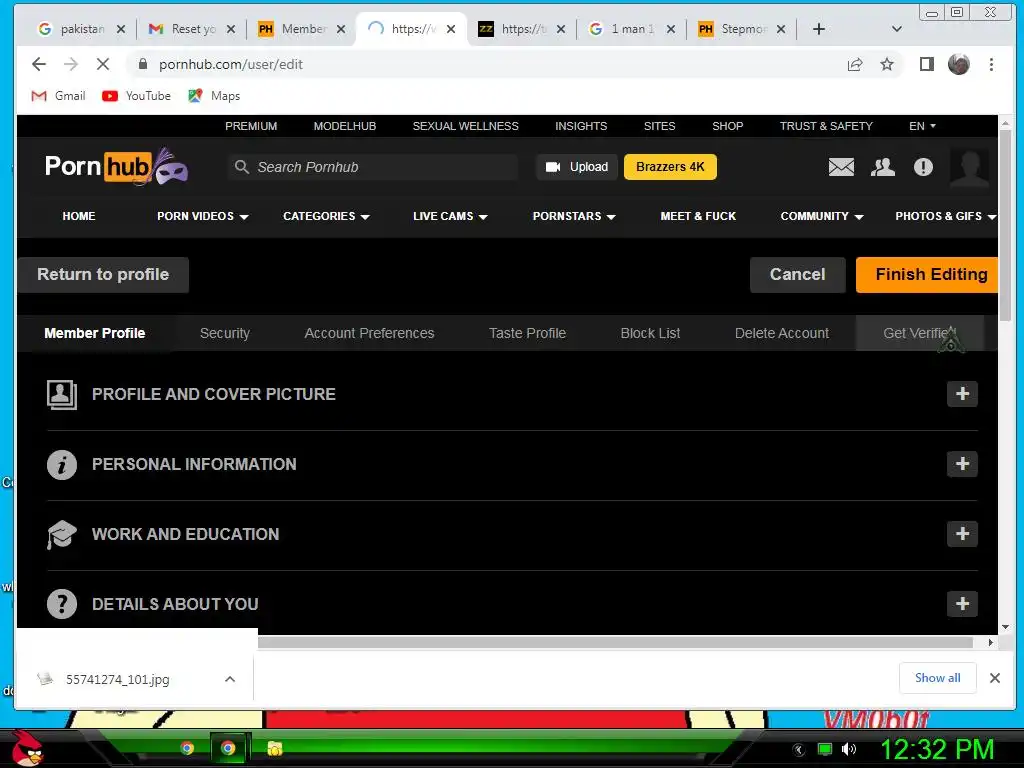The height and width of the screenshot is (768, 1024).
Task: Click the browser back arrow
Action: point(39,64)
